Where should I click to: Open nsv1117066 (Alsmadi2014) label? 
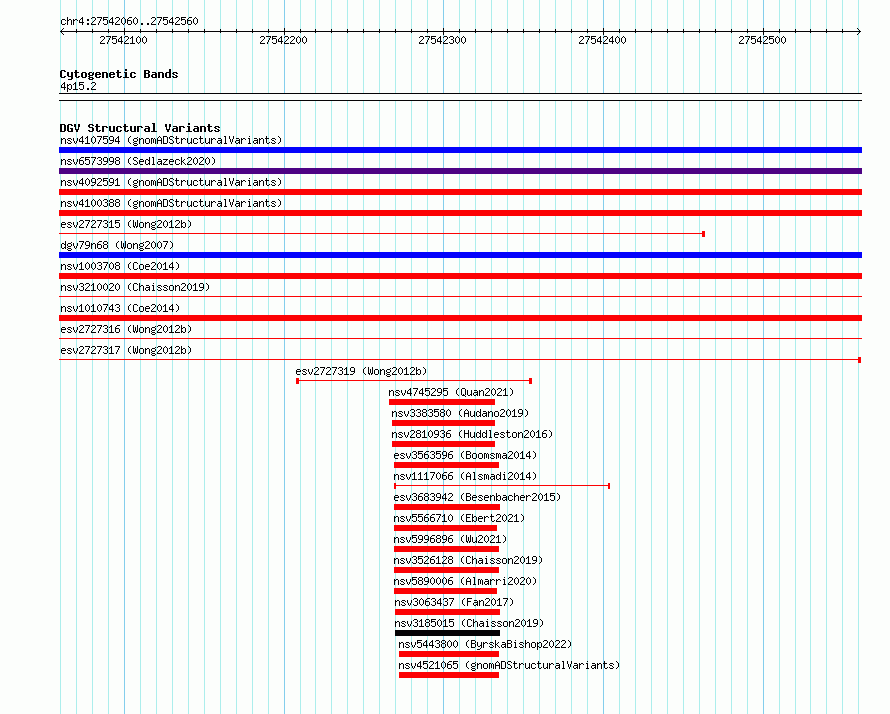[465, 476]
